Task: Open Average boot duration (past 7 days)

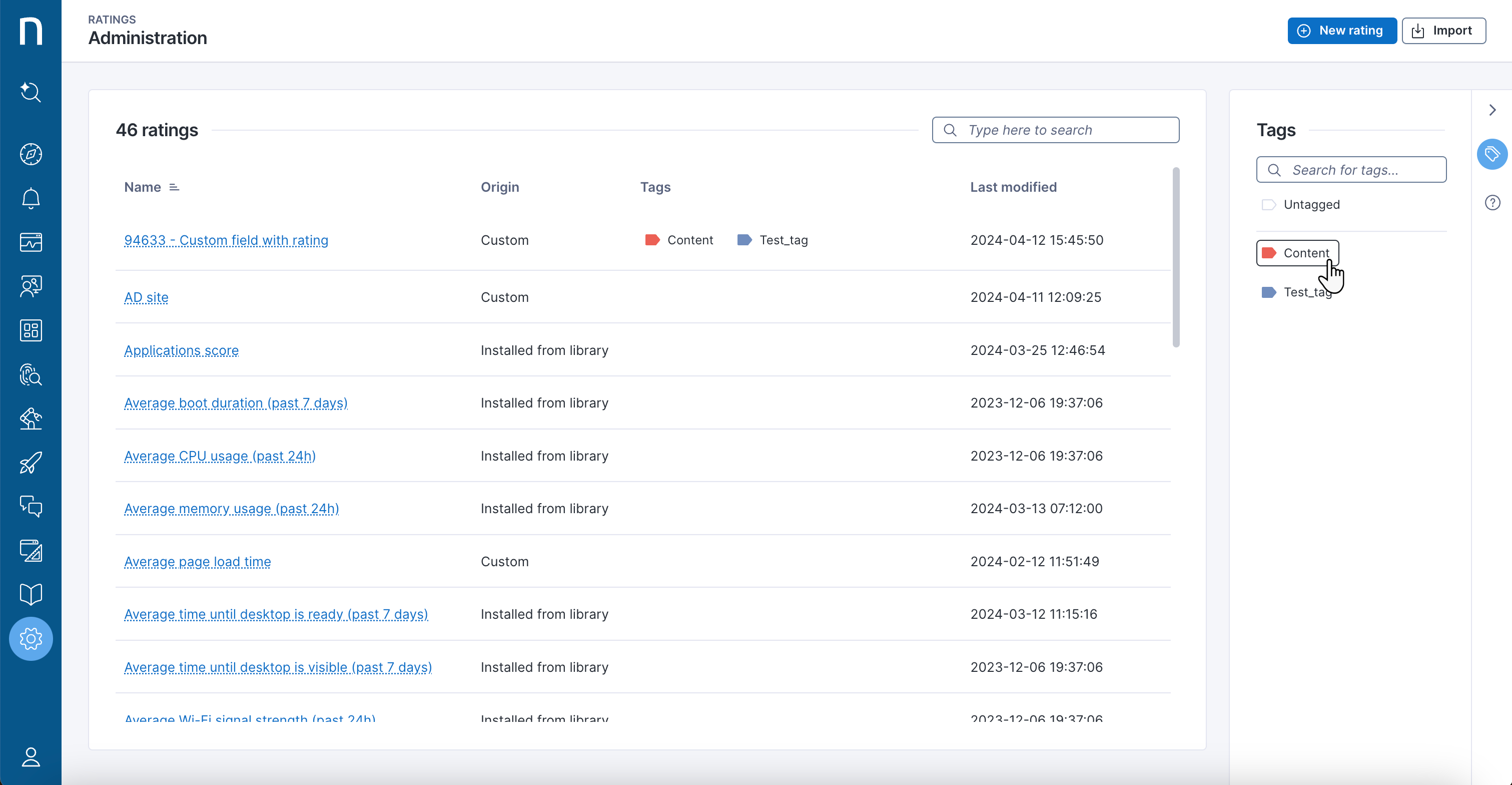Action: point(235,403)
